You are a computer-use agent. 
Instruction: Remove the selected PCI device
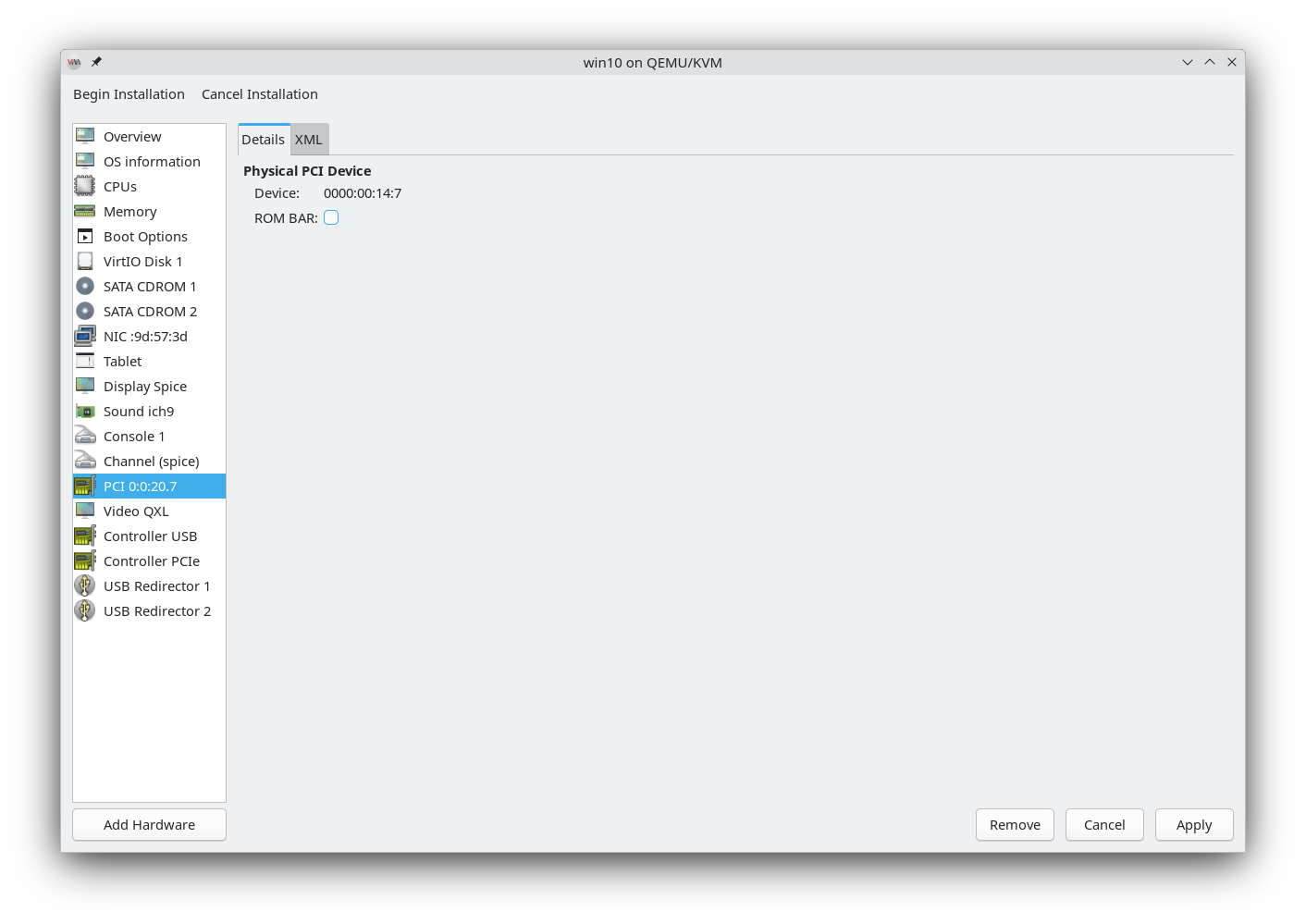point(1015,825)
